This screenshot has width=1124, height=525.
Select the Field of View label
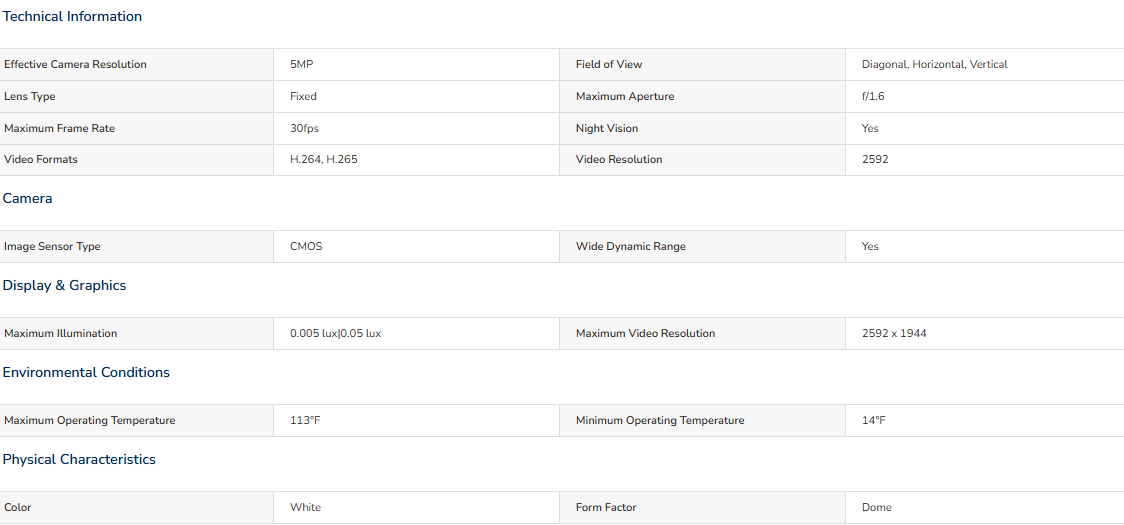(x=609, y=65)
